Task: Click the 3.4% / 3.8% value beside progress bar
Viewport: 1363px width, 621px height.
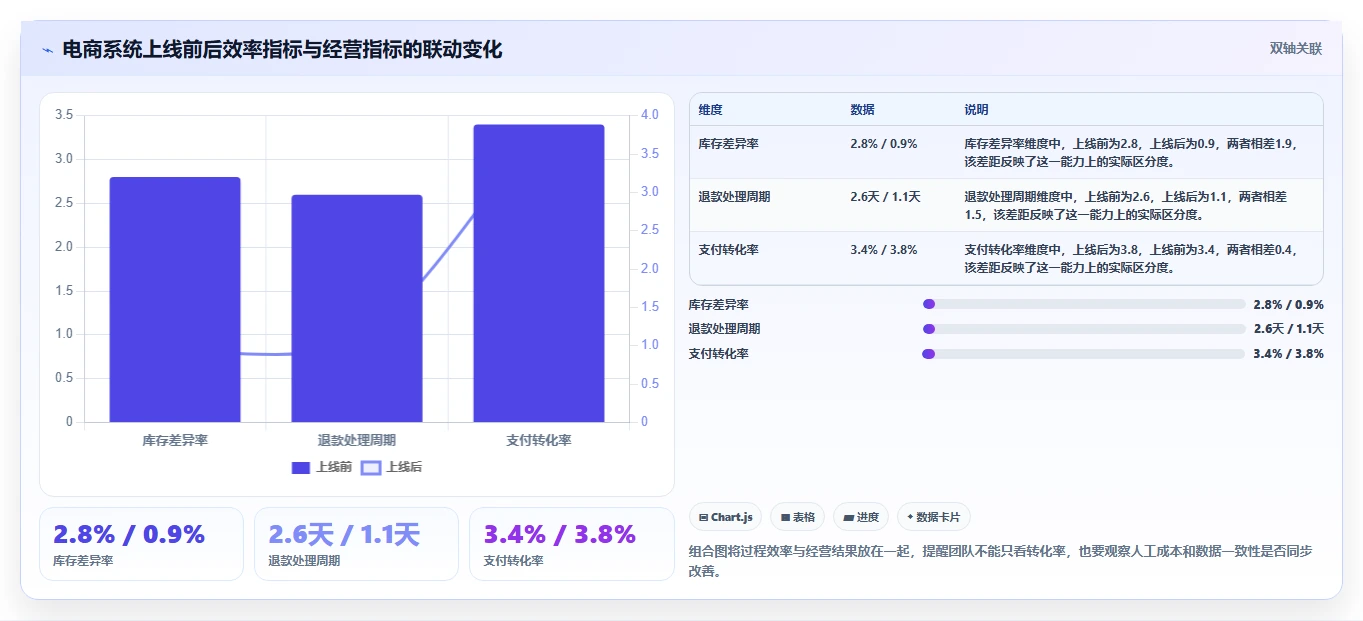Action: click(1288, 354)
